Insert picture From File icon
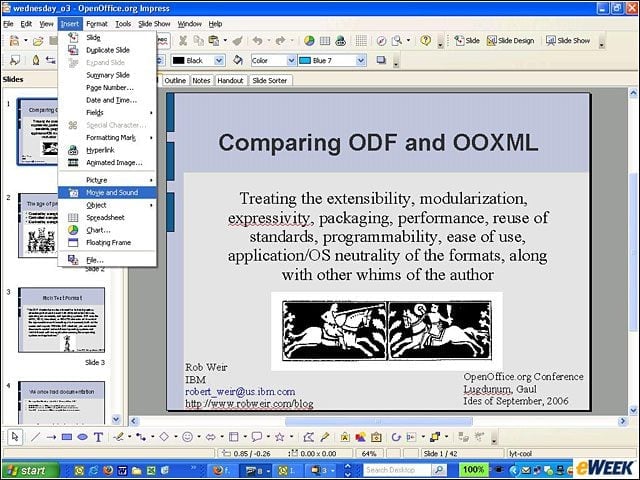 point(360,437)
